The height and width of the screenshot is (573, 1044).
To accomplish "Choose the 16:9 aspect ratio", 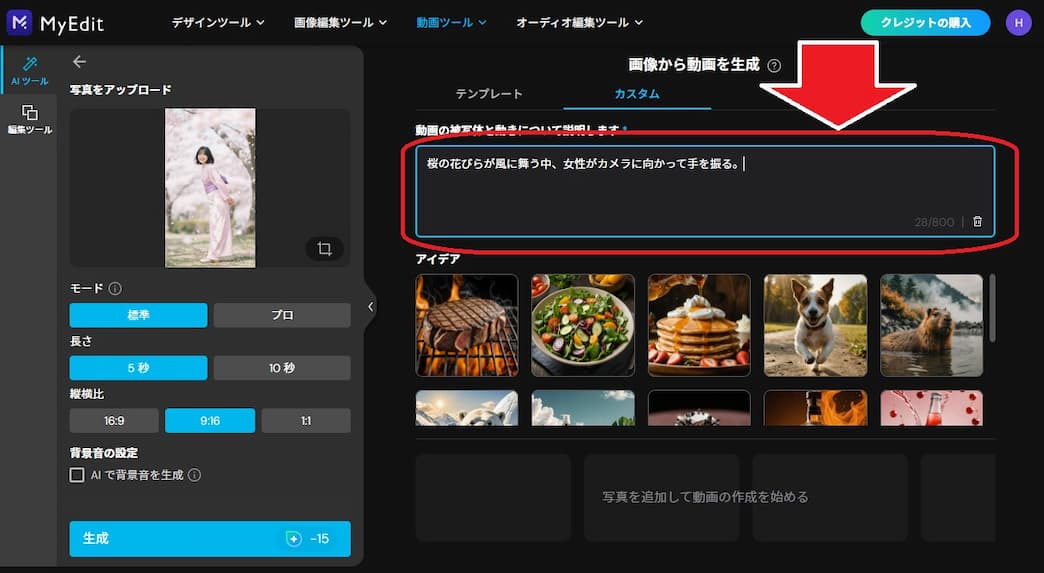I will point(113,421).
